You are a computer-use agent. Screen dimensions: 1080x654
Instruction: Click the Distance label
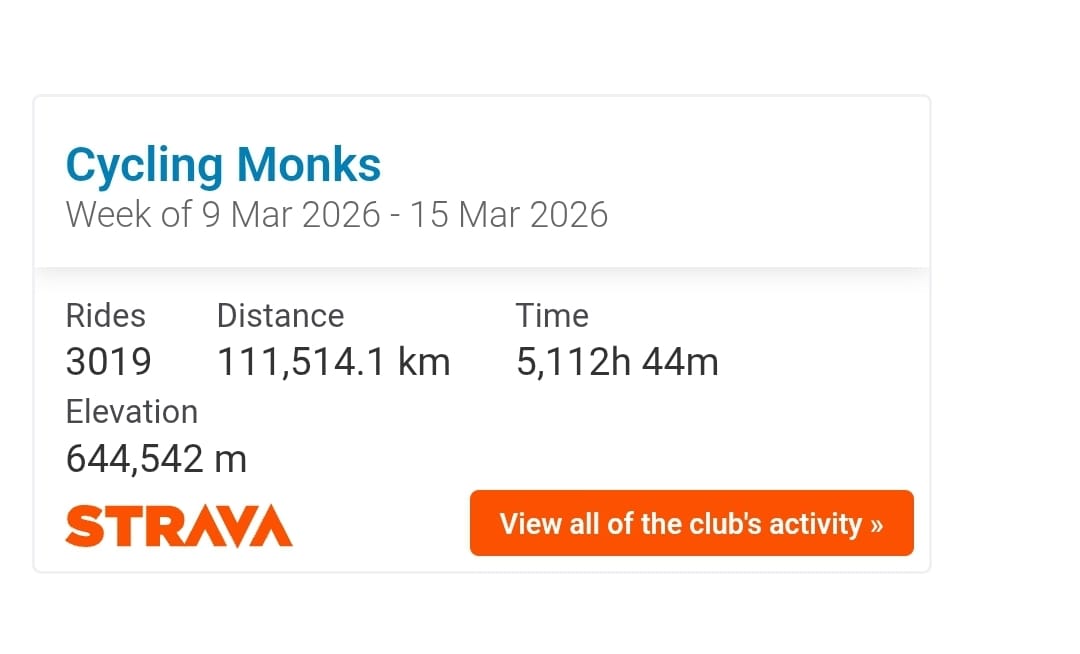(280, 316)
